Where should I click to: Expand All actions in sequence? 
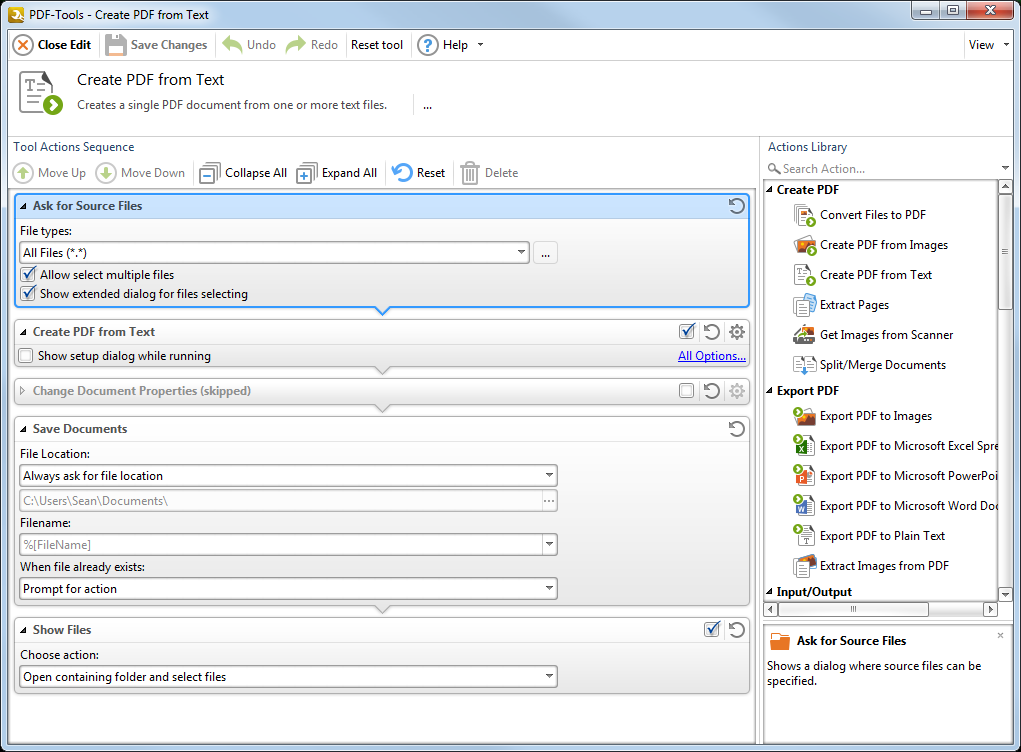(337, 173)
